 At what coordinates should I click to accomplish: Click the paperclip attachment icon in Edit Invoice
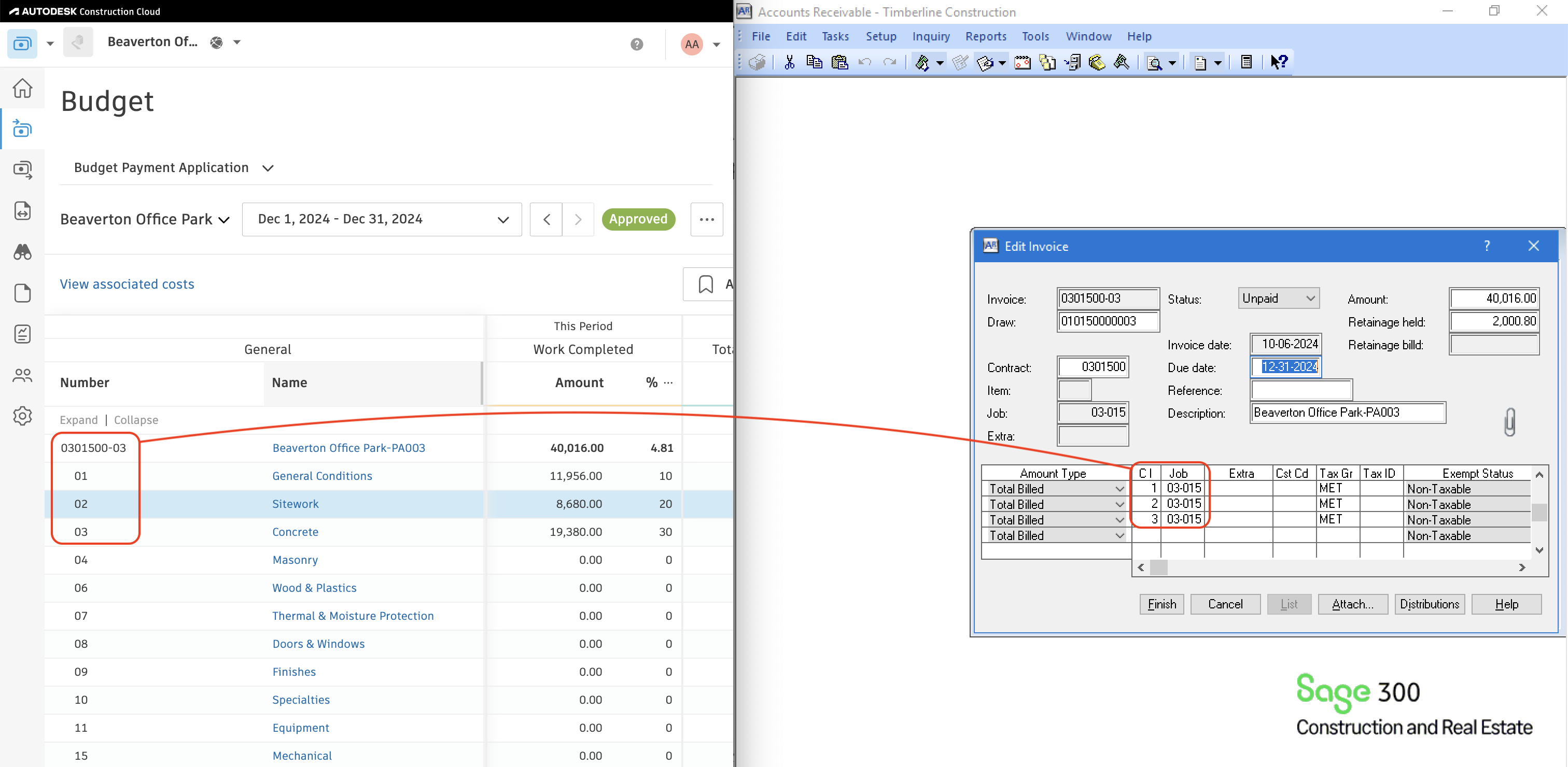coord(1509,421)
